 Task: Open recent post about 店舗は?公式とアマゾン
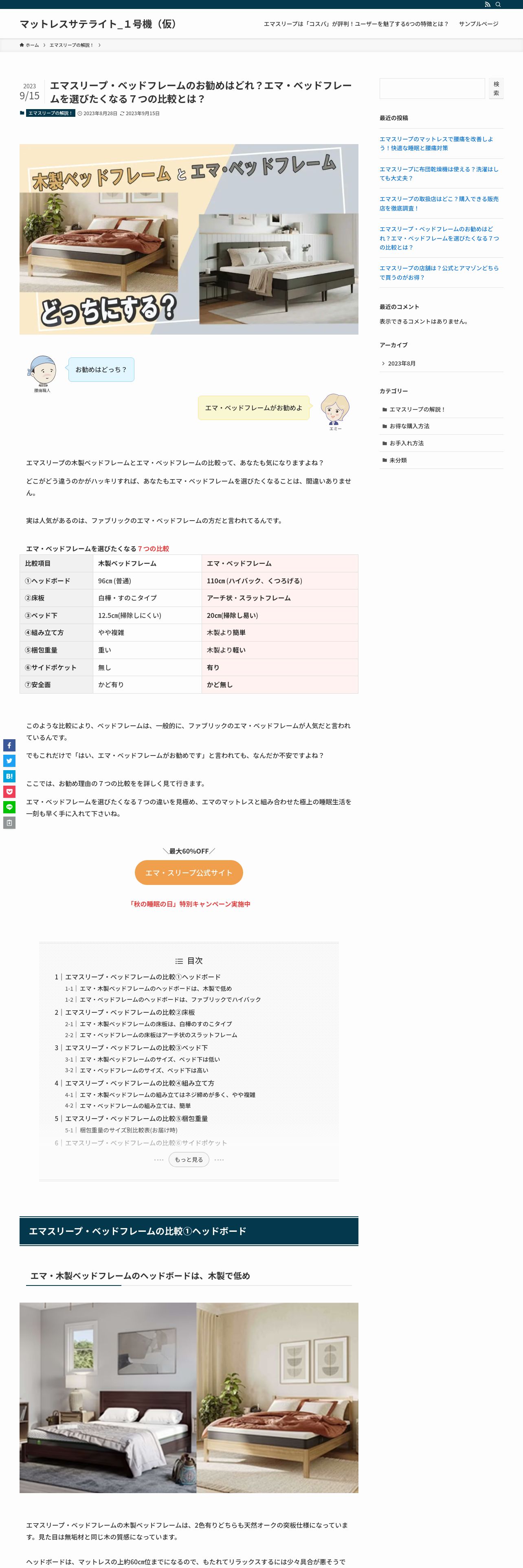pyautogui.click(x=439, y=273)
